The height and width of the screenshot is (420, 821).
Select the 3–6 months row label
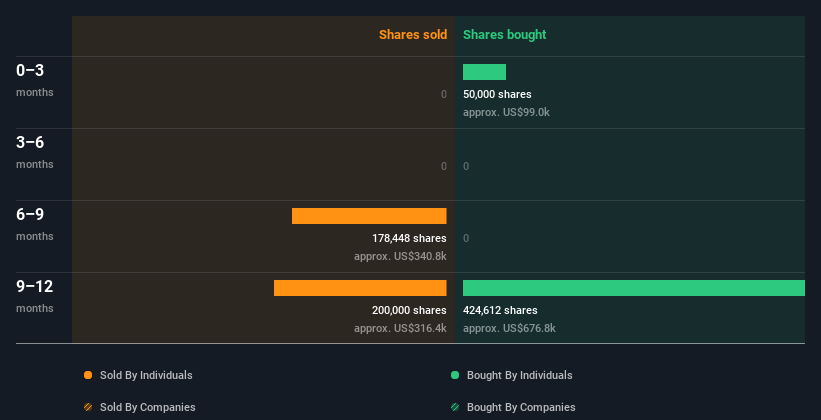click(35, 152)
